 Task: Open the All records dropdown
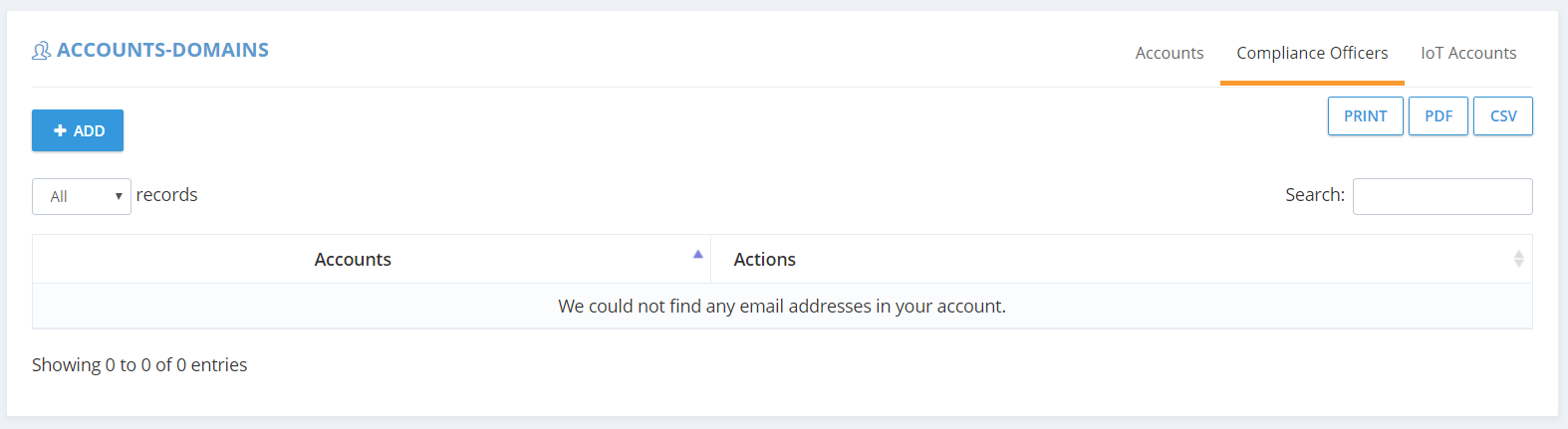coord(82,196)
